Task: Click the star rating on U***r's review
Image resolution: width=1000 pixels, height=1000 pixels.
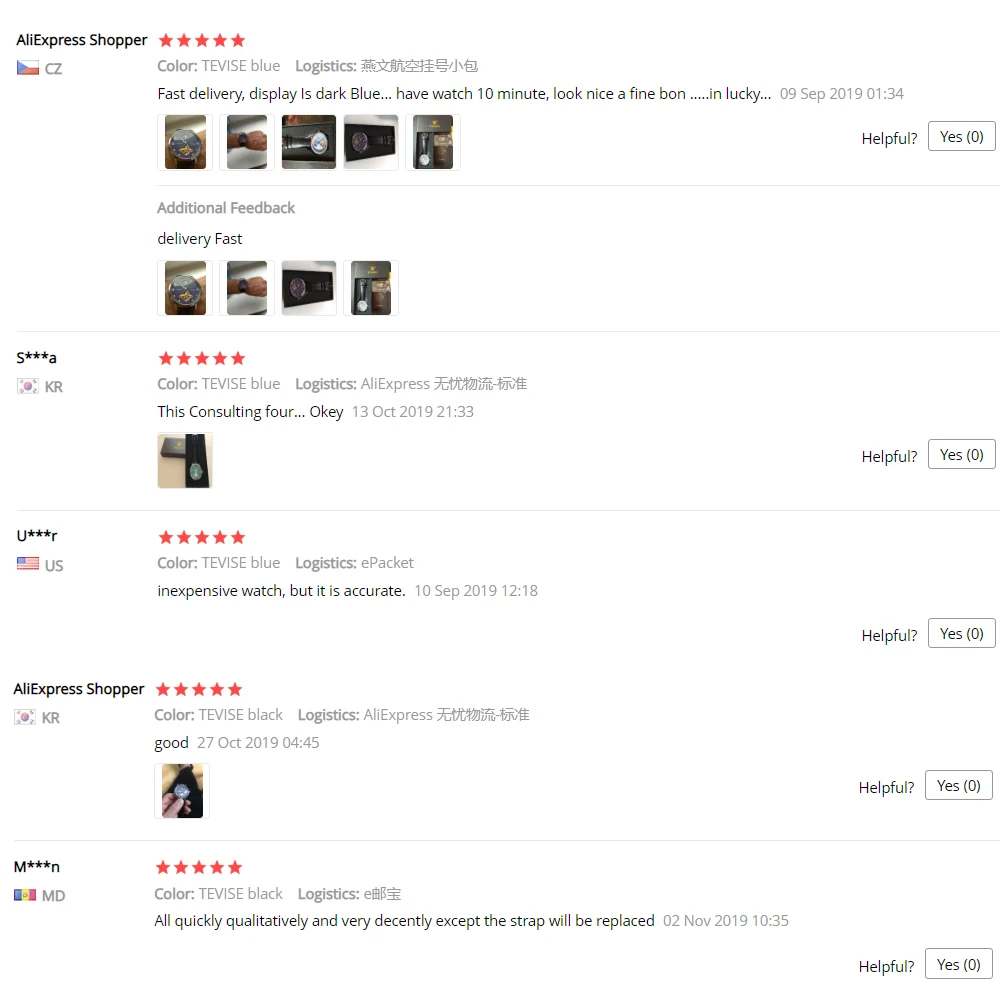Action: [202, 538]
